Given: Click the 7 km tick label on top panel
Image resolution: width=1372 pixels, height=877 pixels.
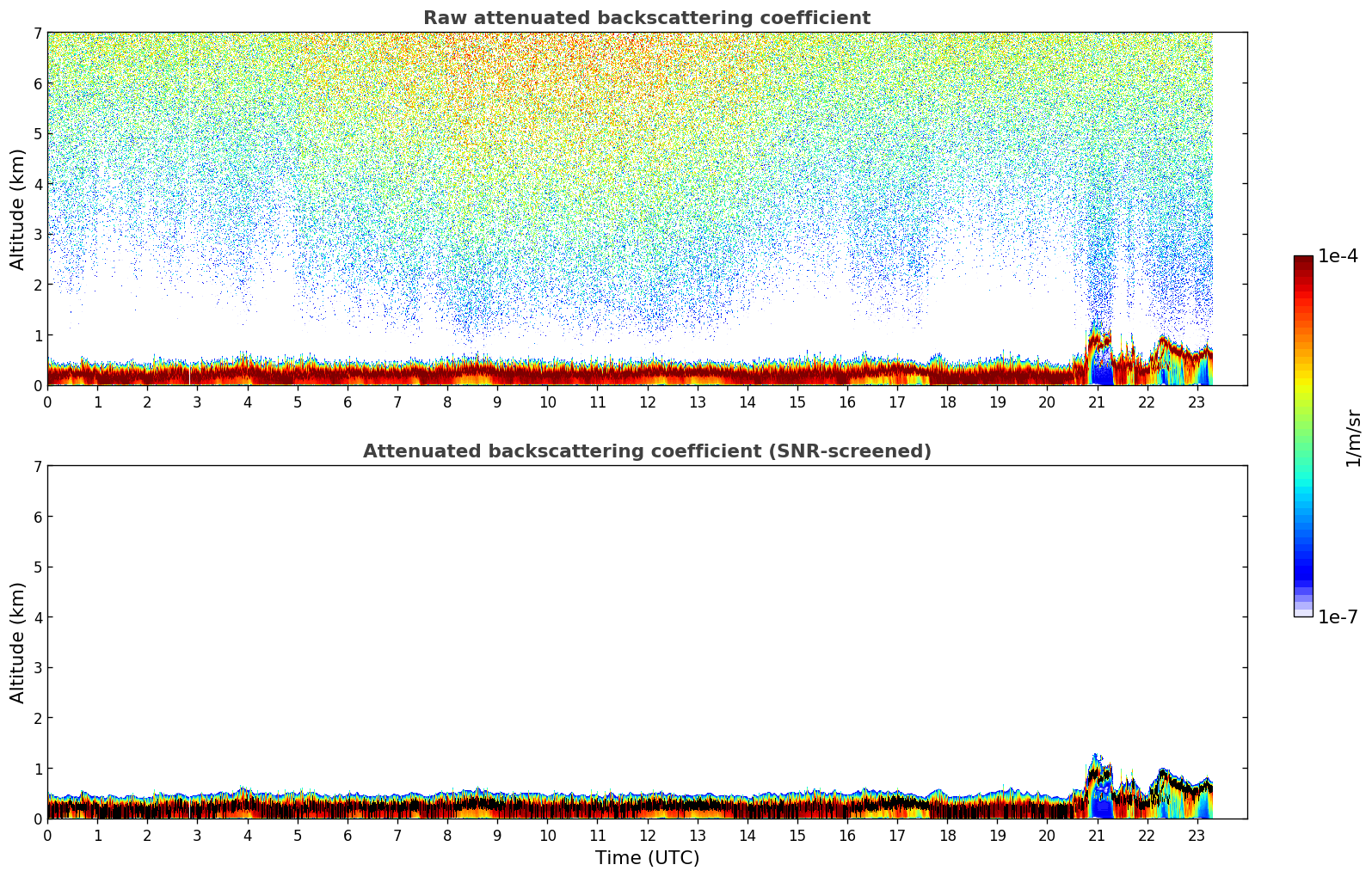Looking at the screenshot, I should (x=37, y=33).
